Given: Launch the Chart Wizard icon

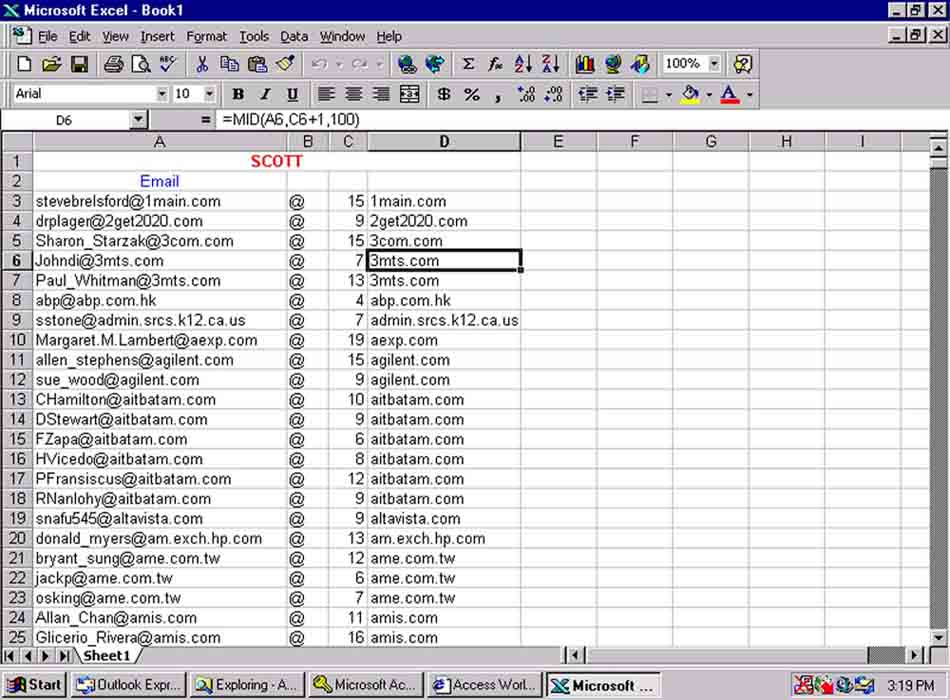Looking at the screenshot, I should pos(585,64).
